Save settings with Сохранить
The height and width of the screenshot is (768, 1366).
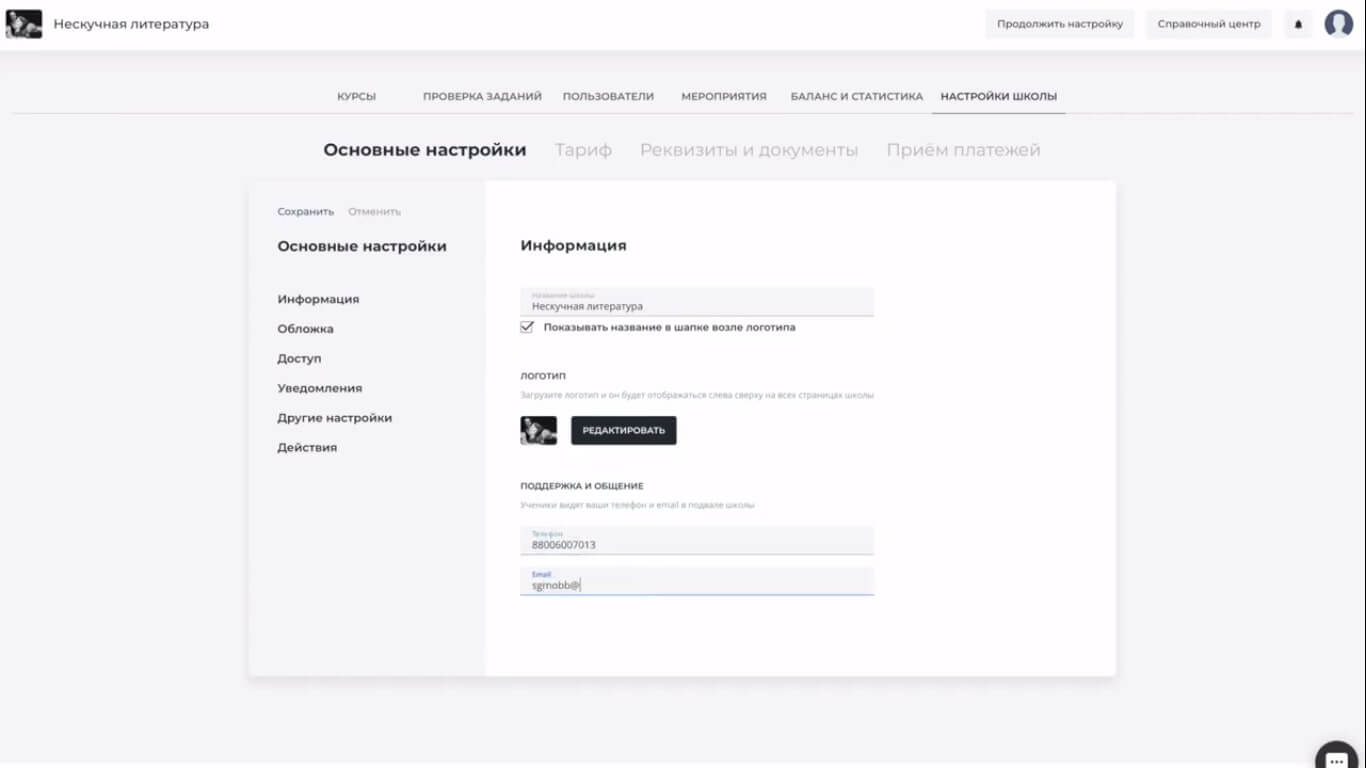pos(303,211)
